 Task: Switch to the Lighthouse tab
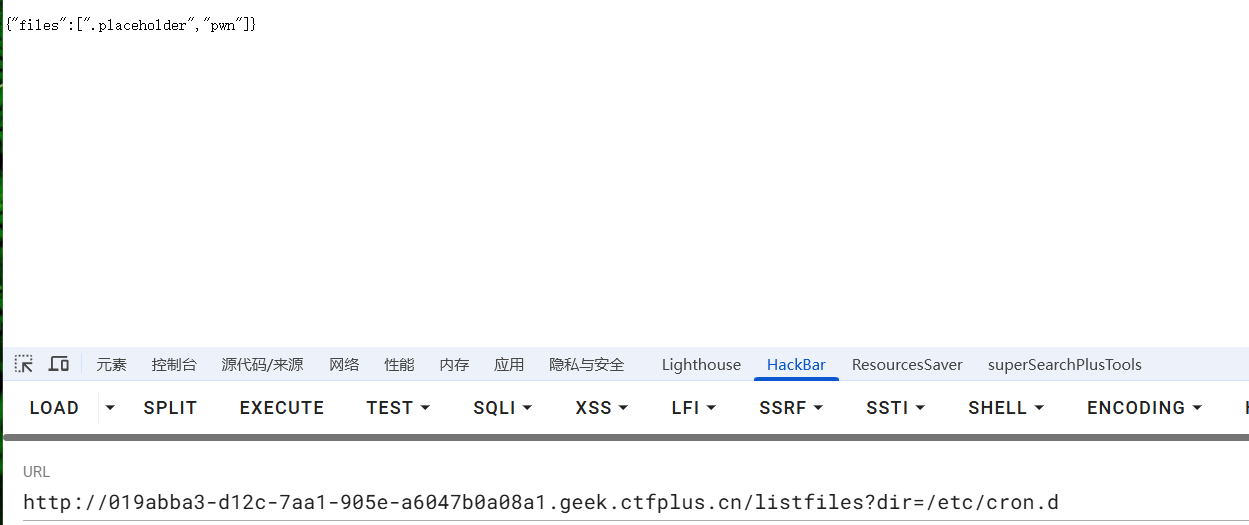click(x=701, y=365)
